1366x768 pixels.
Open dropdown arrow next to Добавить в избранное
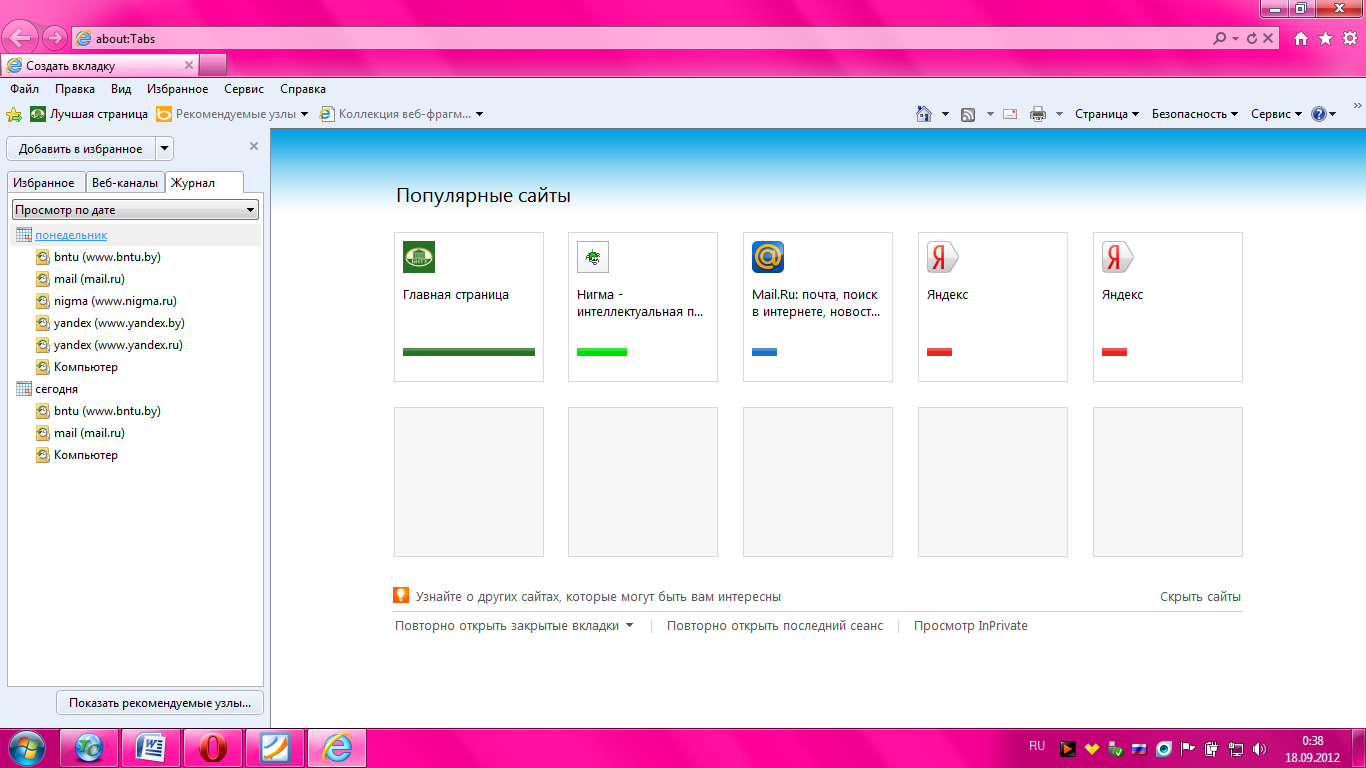click(165, 149)
